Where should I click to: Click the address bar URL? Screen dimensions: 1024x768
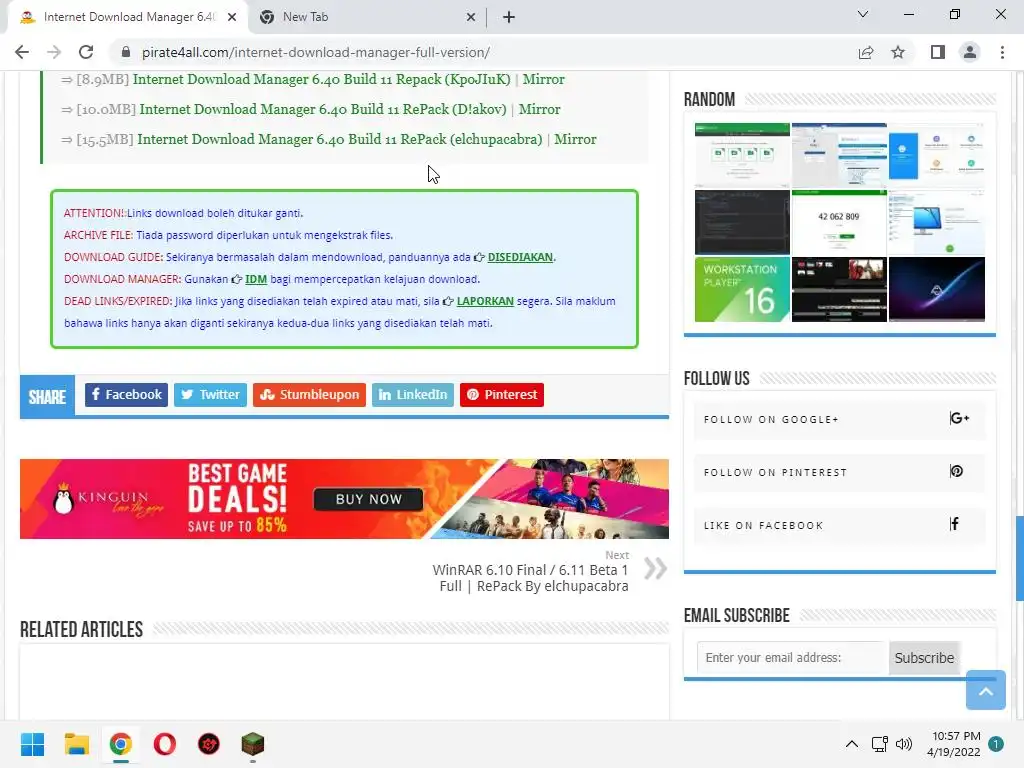316,52
